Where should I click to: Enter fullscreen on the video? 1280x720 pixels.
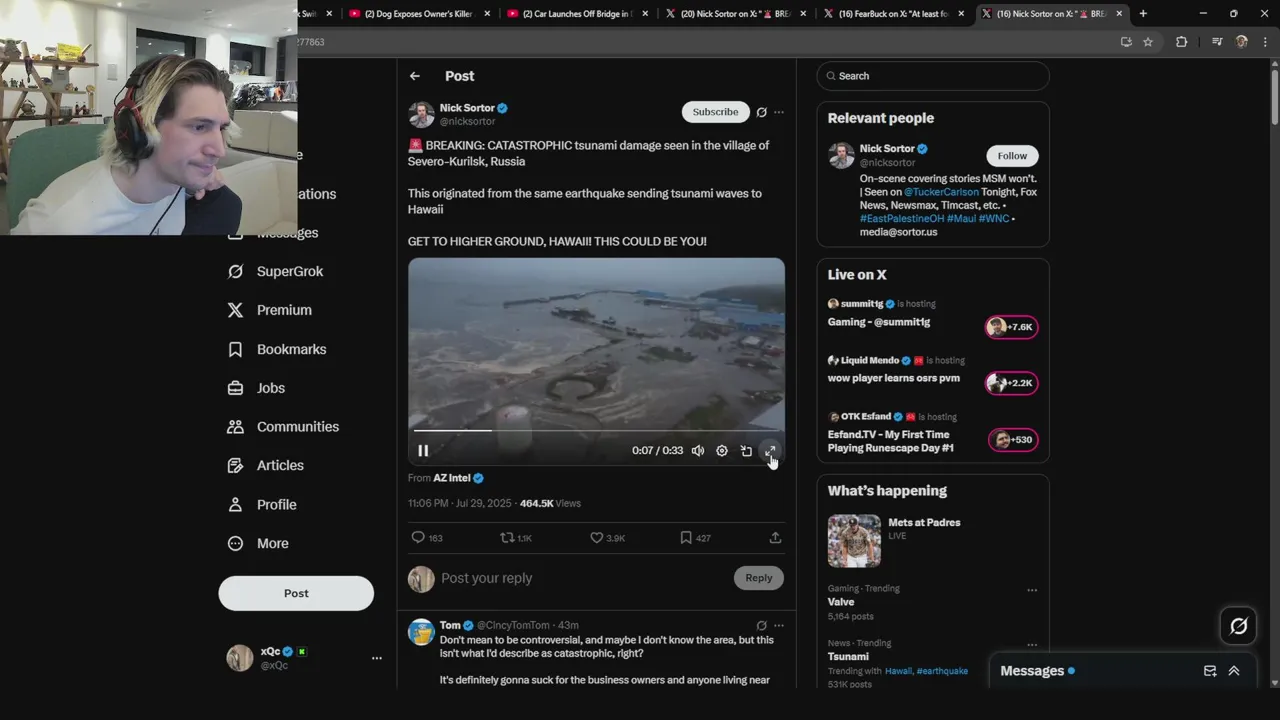(770, 451)
